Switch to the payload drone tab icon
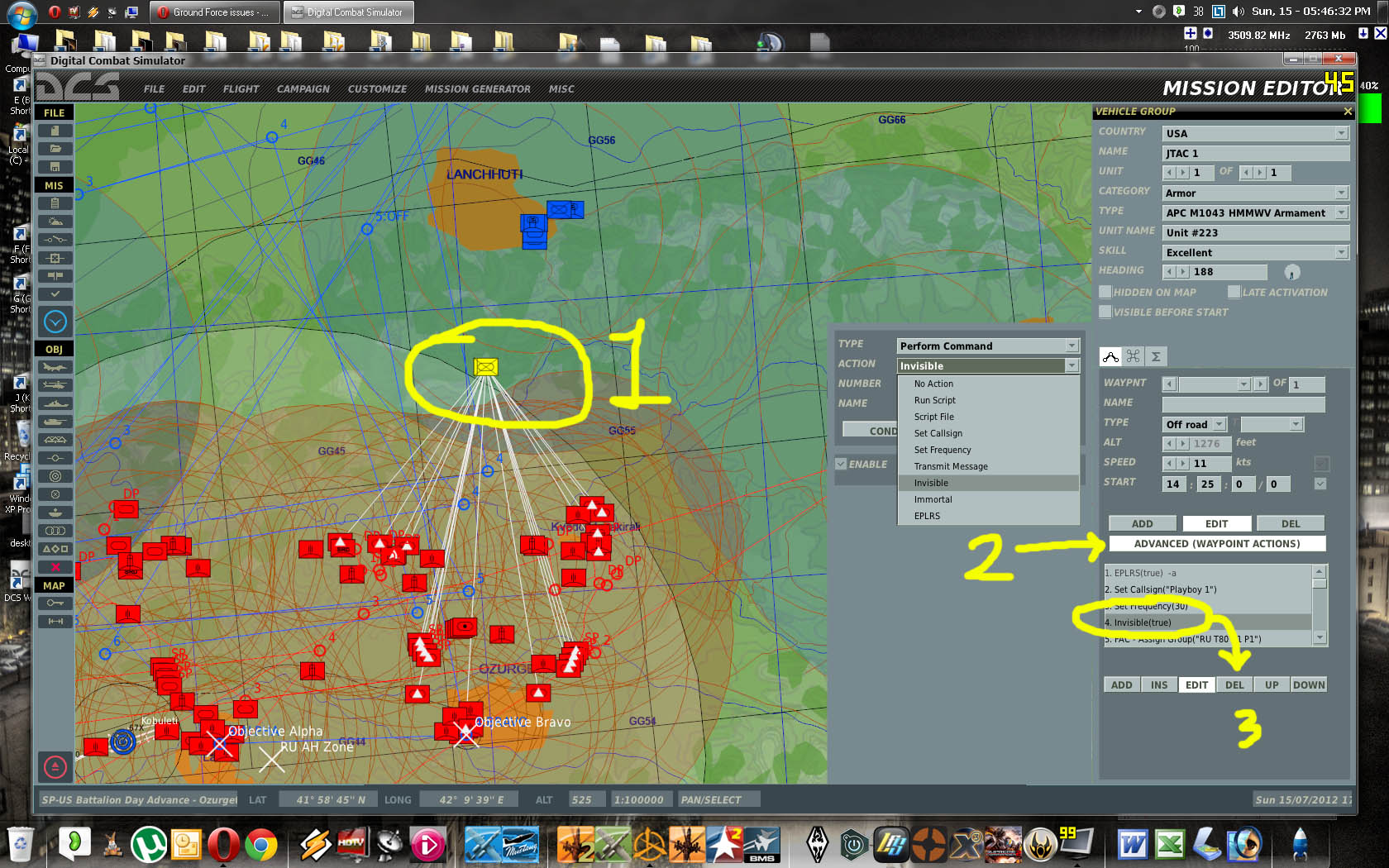1389x868 pixels. (x=1133, y=356)
